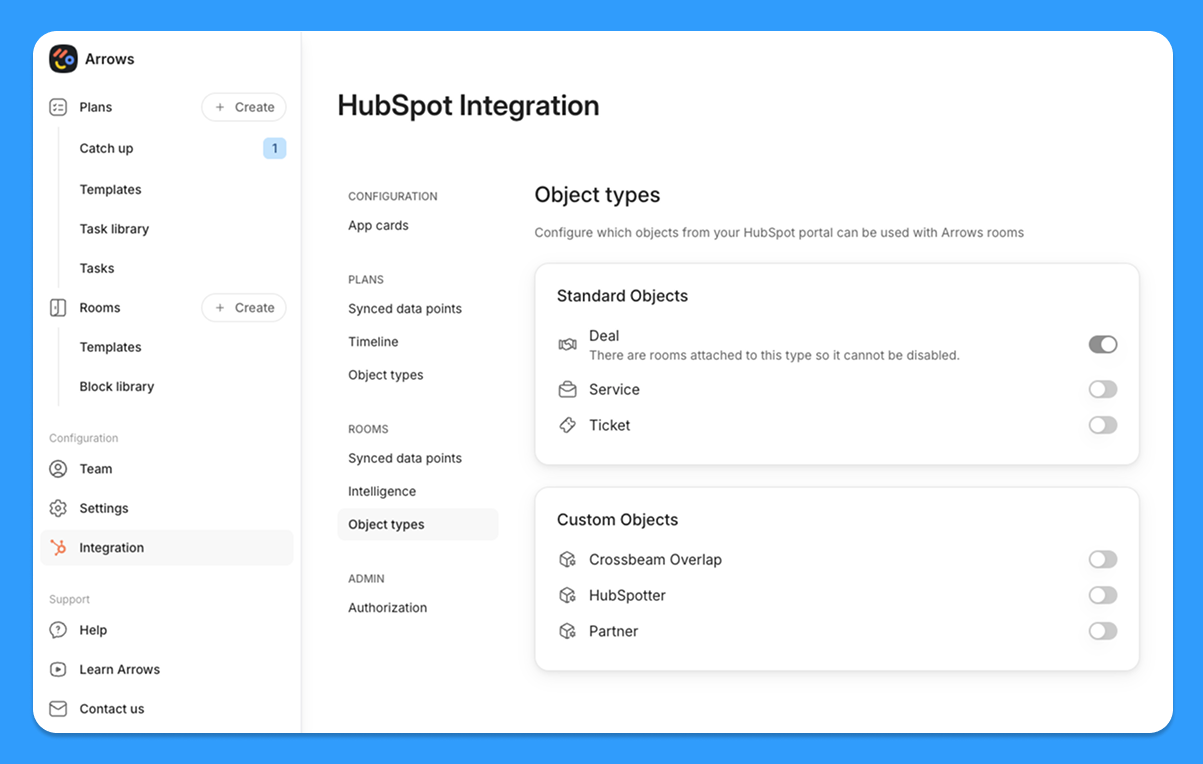1203x764 pixels.
Task: Open Templates under Plans
Action: click(x=110, y=190)
